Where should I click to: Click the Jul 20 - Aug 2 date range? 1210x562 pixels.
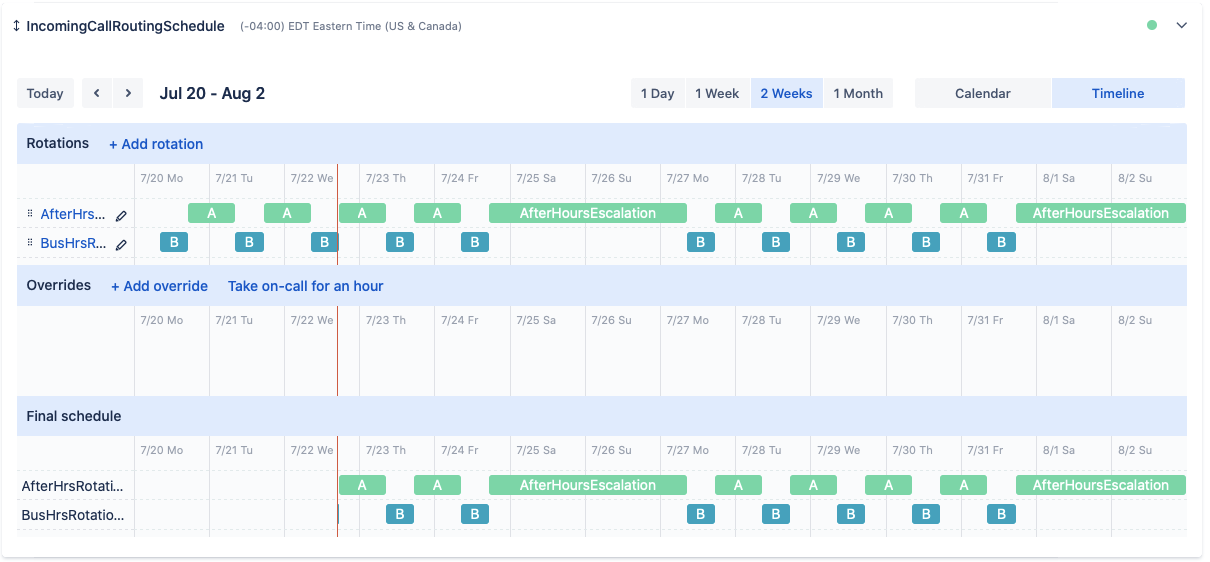click(212, 93)
